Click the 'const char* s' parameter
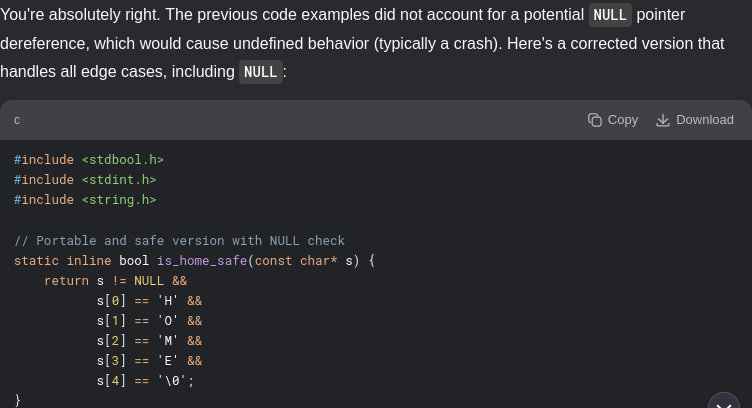Viewport: 752px width, 408px height. [306, 261]
